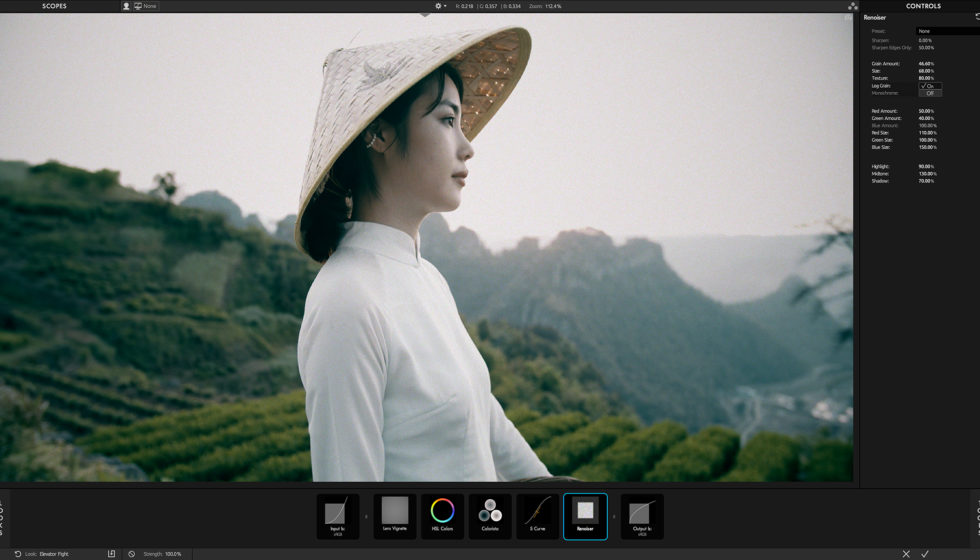Viewport: 980px width, 560px height.
Task: Click the save look icon in bottom bar
Action: tap(111, 553)
